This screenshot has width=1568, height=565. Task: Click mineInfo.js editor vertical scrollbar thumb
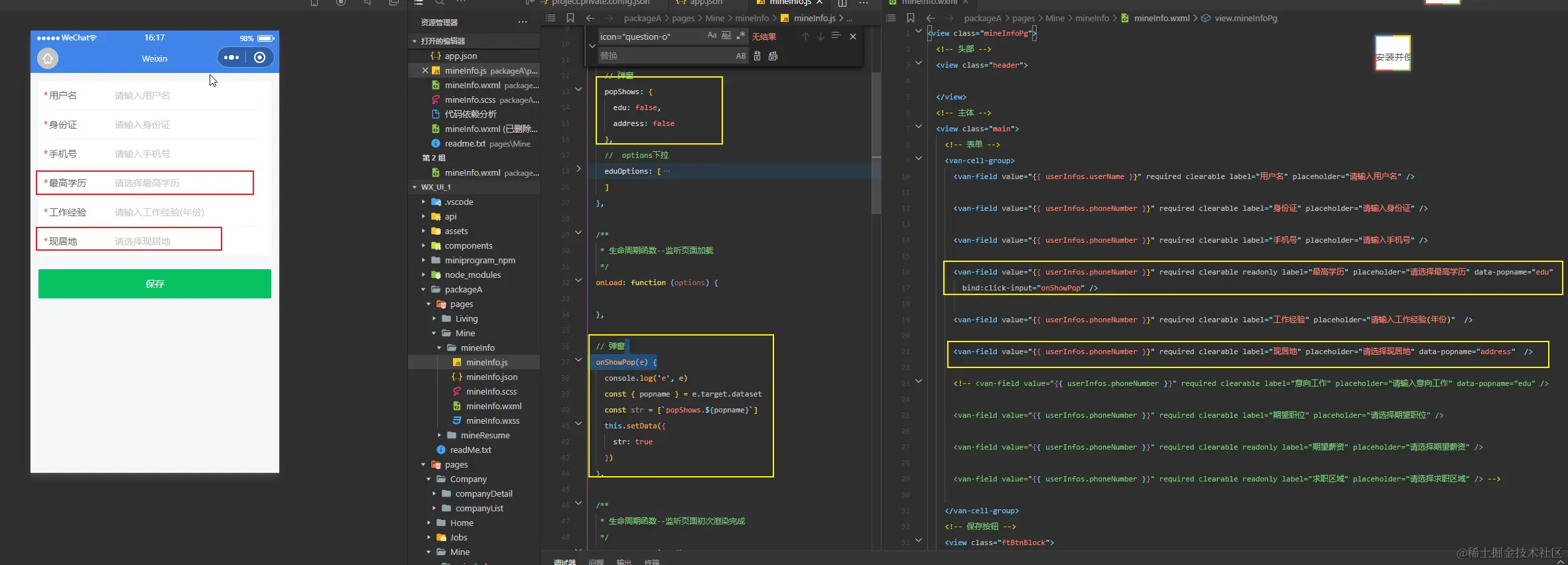click(876, 142)
